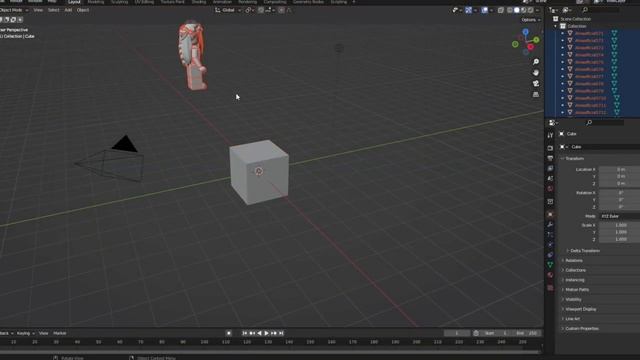Expand the Relations panel
This screenshot has width=640, height=360.
573,260
